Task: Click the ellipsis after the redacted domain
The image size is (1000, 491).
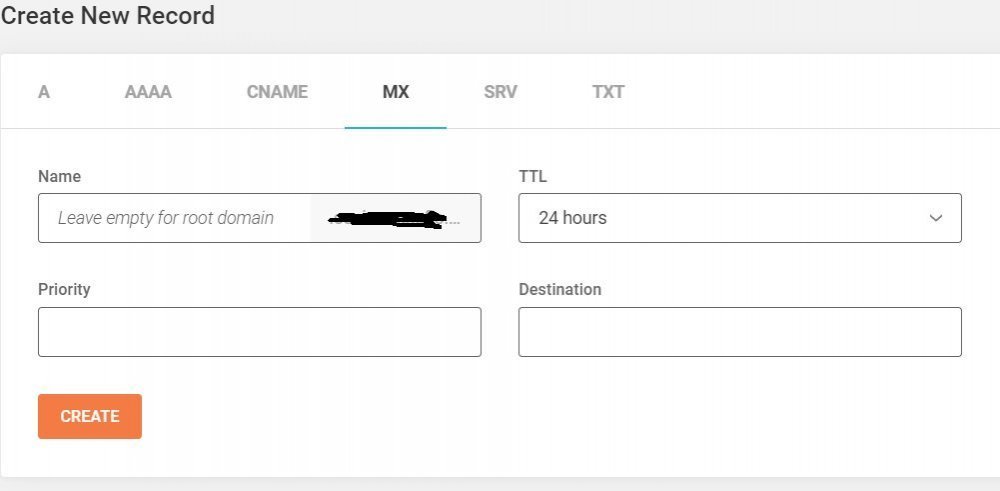Action: (x=456, y=219)
